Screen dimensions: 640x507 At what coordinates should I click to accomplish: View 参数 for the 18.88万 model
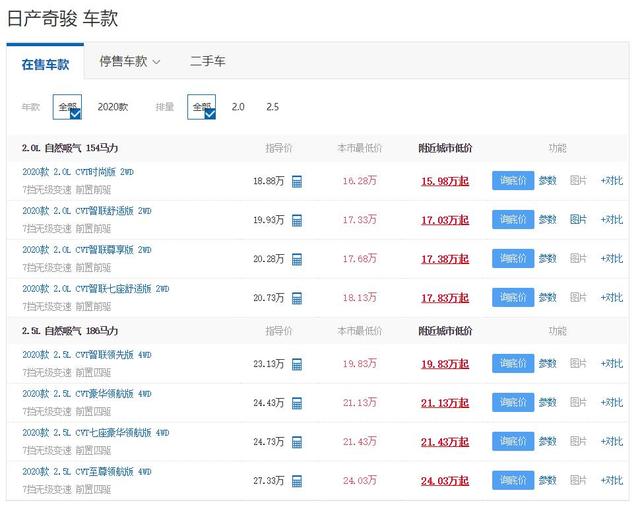pyautogui.click(x=547, y=180)
